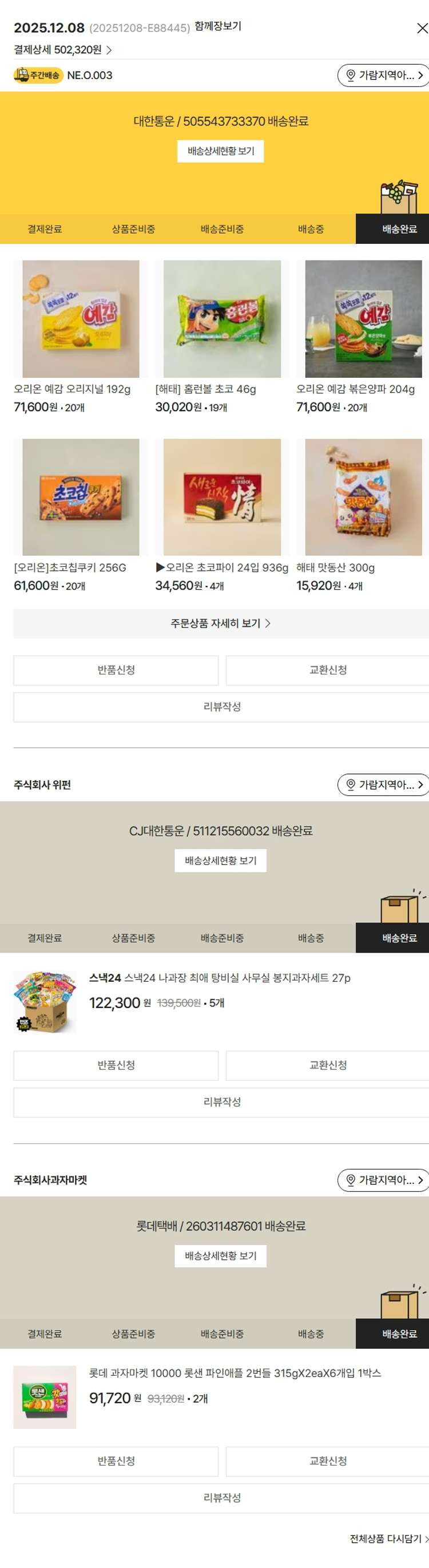Select the 결제완료 step in the yellow banner
This screenshot has width=429, height=1568.
click(45, 229)
